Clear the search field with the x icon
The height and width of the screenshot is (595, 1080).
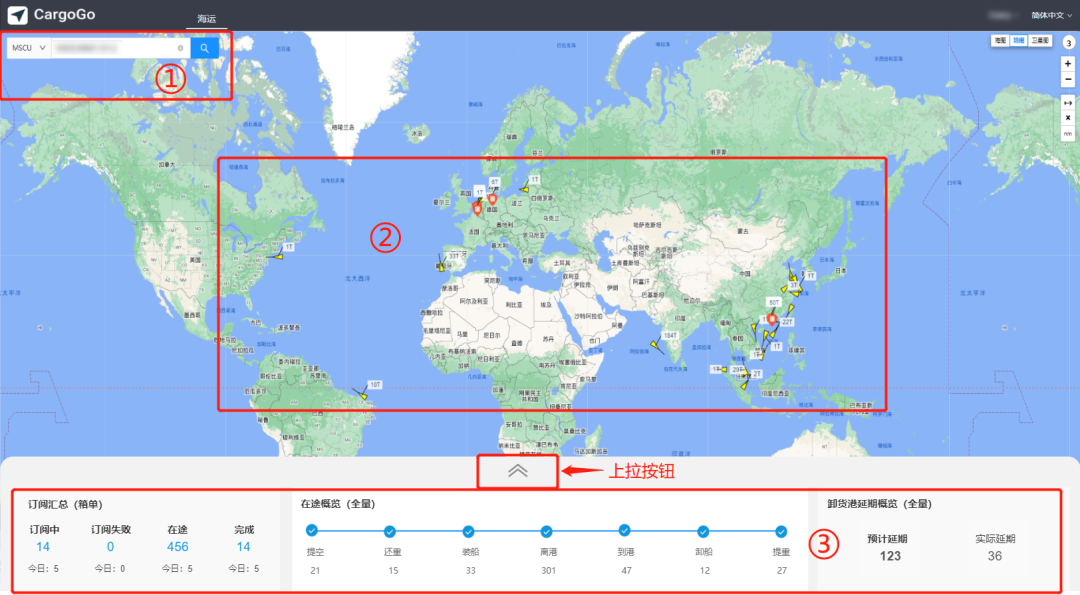point(180,48)
